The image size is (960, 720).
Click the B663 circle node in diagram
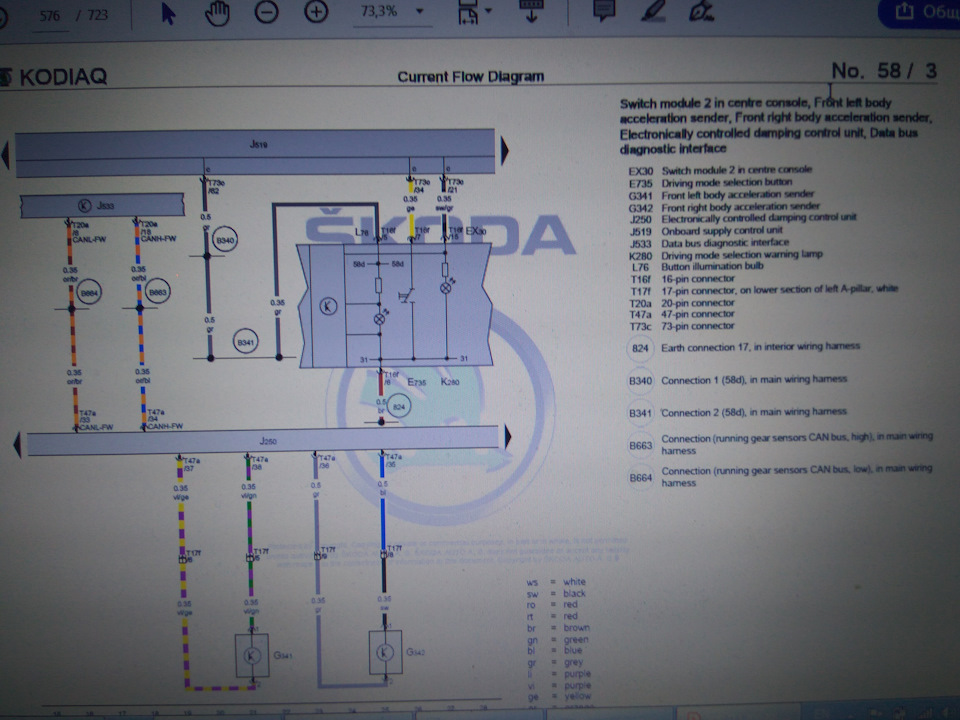coord(158,291)
